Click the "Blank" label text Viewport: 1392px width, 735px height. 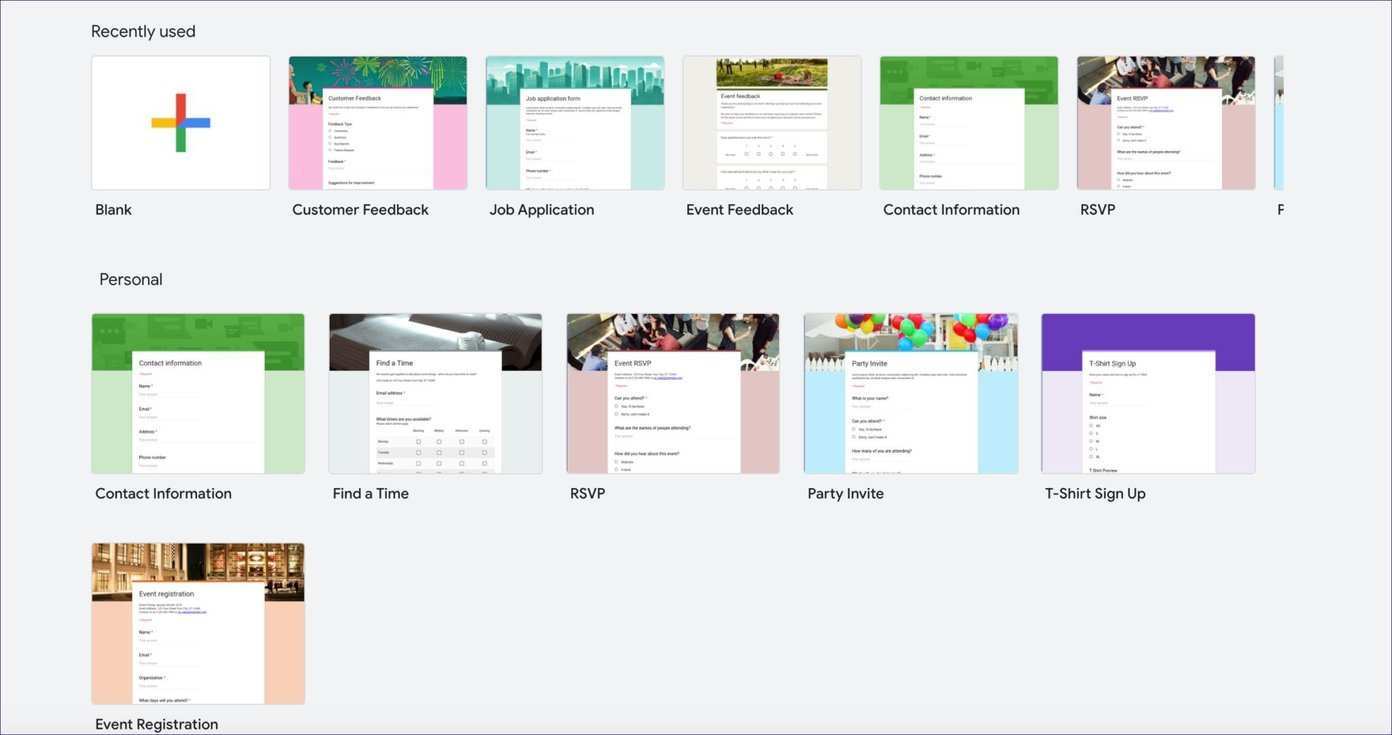(x=114, y=210)
